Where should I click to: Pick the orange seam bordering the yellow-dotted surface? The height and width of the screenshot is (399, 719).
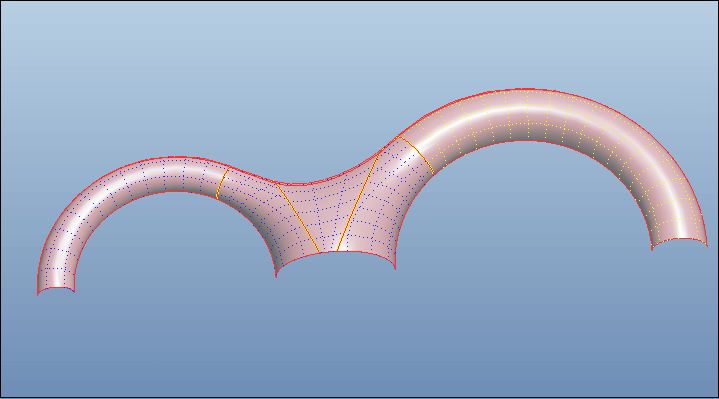[415, 154]
